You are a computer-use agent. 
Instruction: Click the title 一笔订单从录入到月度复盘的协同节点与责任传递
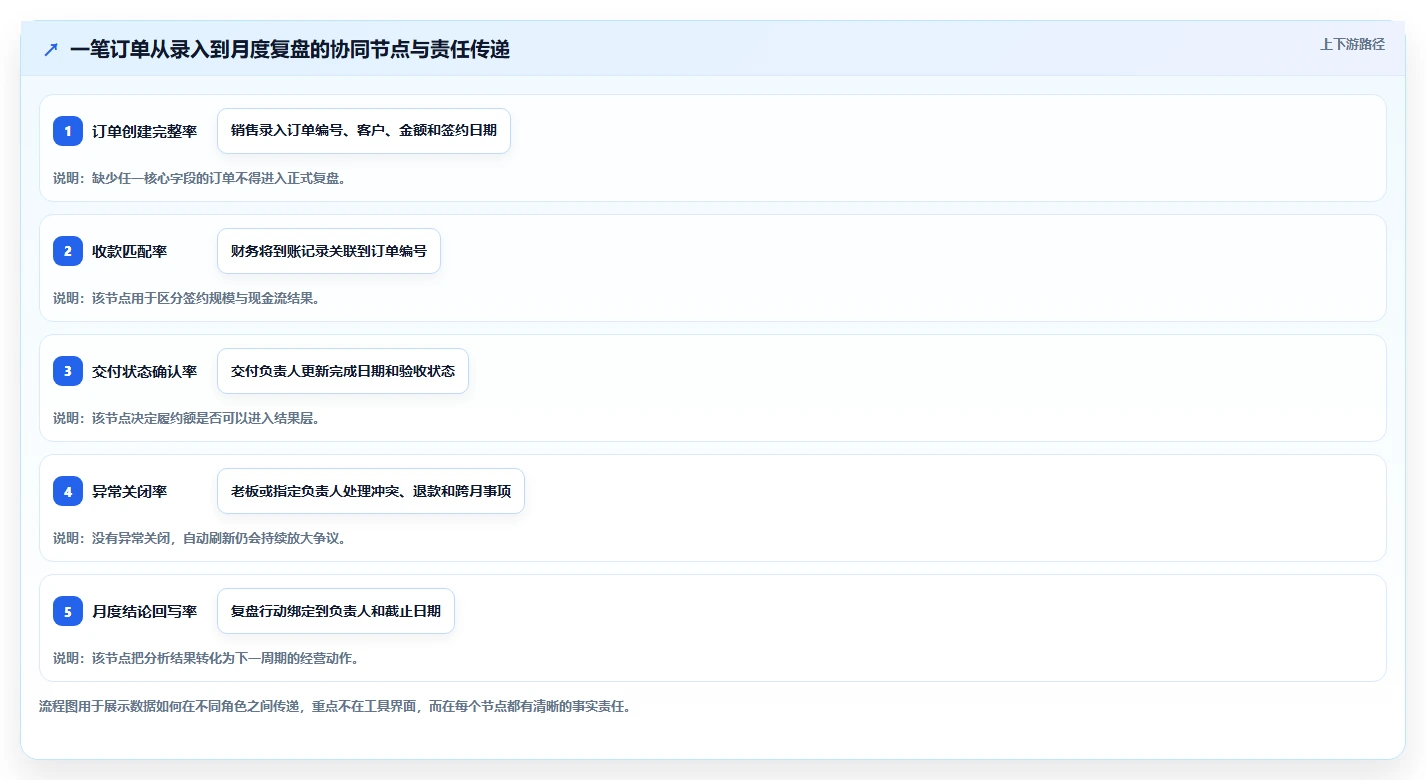[290, 49]
